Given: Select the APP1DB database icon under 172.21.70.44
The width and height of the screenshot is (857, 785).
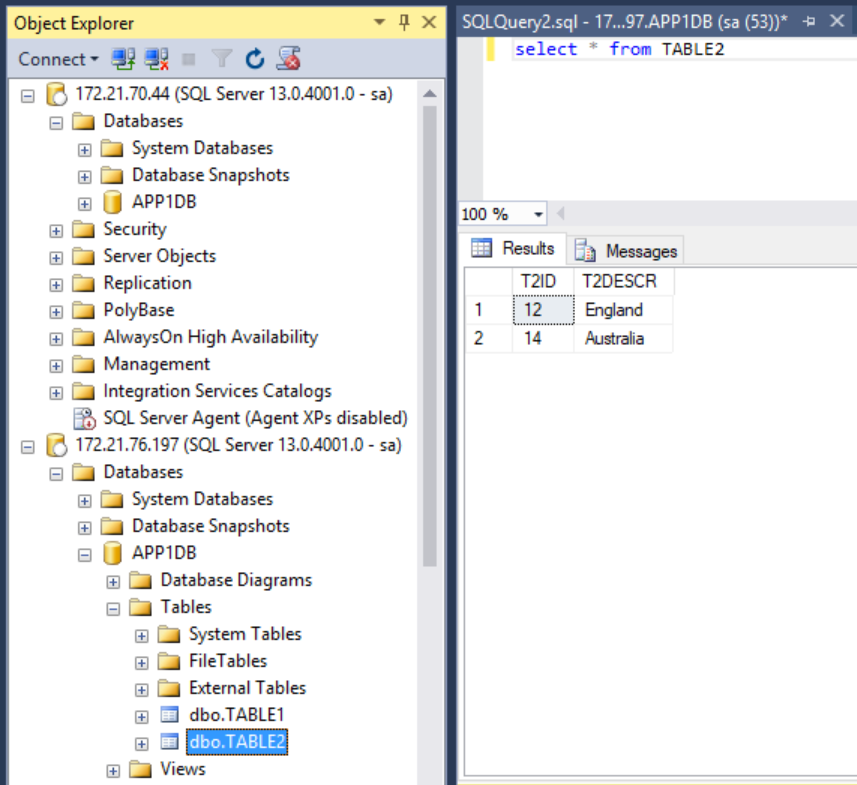Looking at the screenshot, I should (x=113, y=201).
